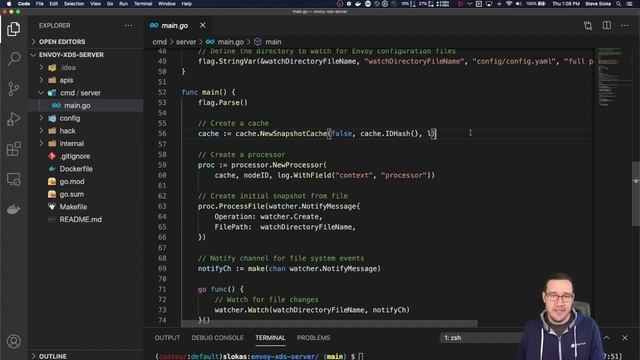Click 'flag.Parse()' on line 53
This screenshot has width=640, height=360.
coord(223,102)
